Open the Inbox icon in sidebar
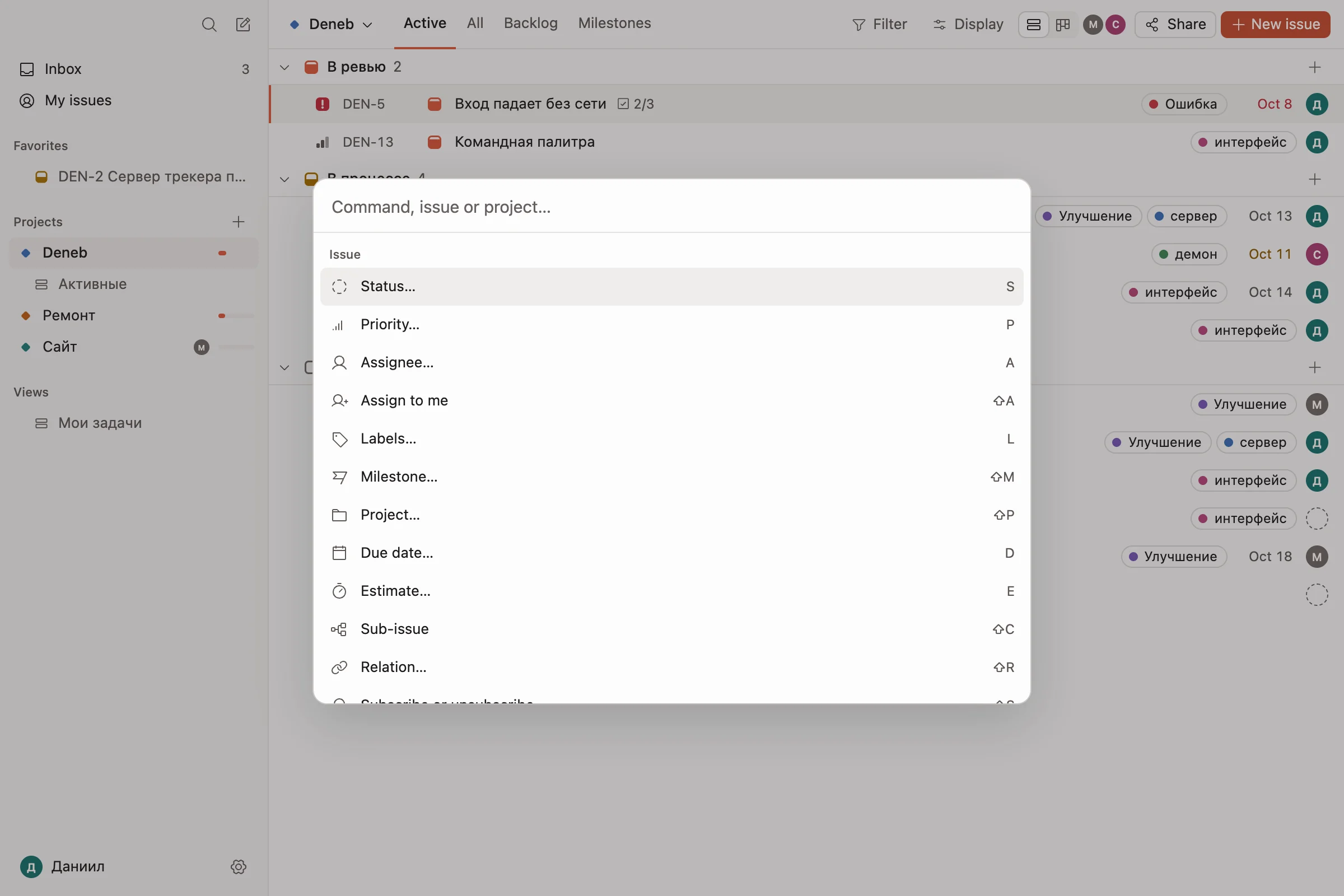1344x896 pixels. (x=27, y=69)
